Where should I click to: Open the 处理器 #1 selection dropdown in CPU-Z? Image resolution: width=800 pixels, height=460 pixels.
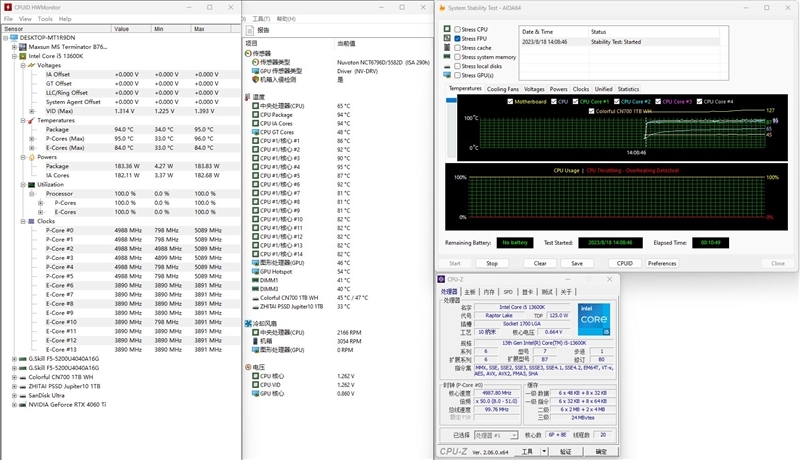496,435
